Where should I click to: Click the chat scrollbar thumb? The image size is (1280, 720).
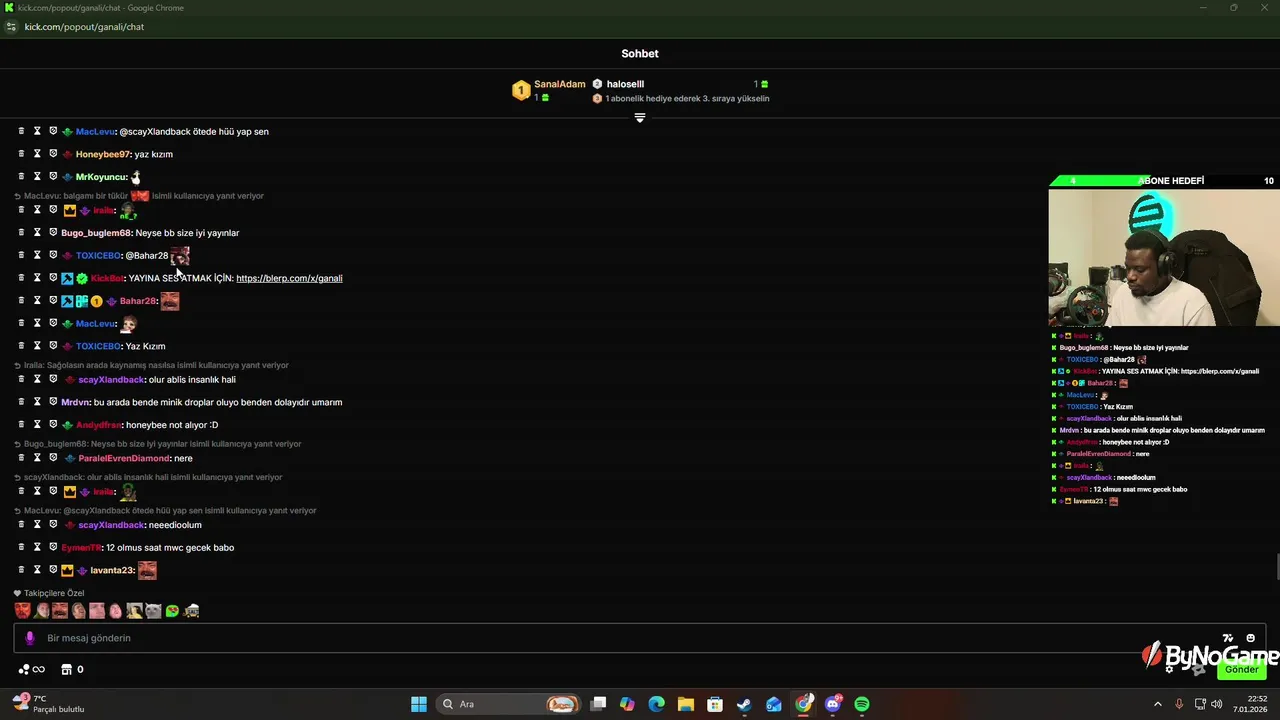coord(1276,565)
